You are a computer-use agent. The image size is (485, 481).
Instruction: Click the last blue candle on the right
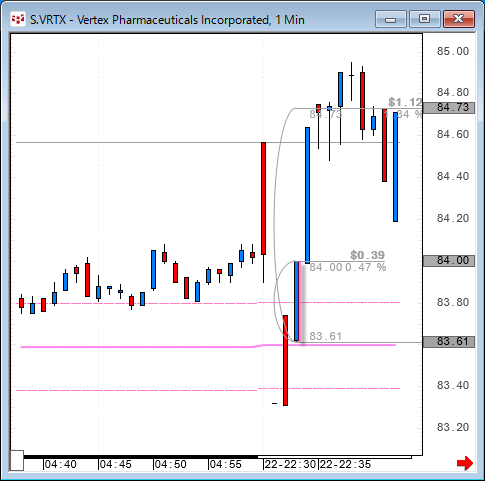pyautogui.click(x=395, y=167)
